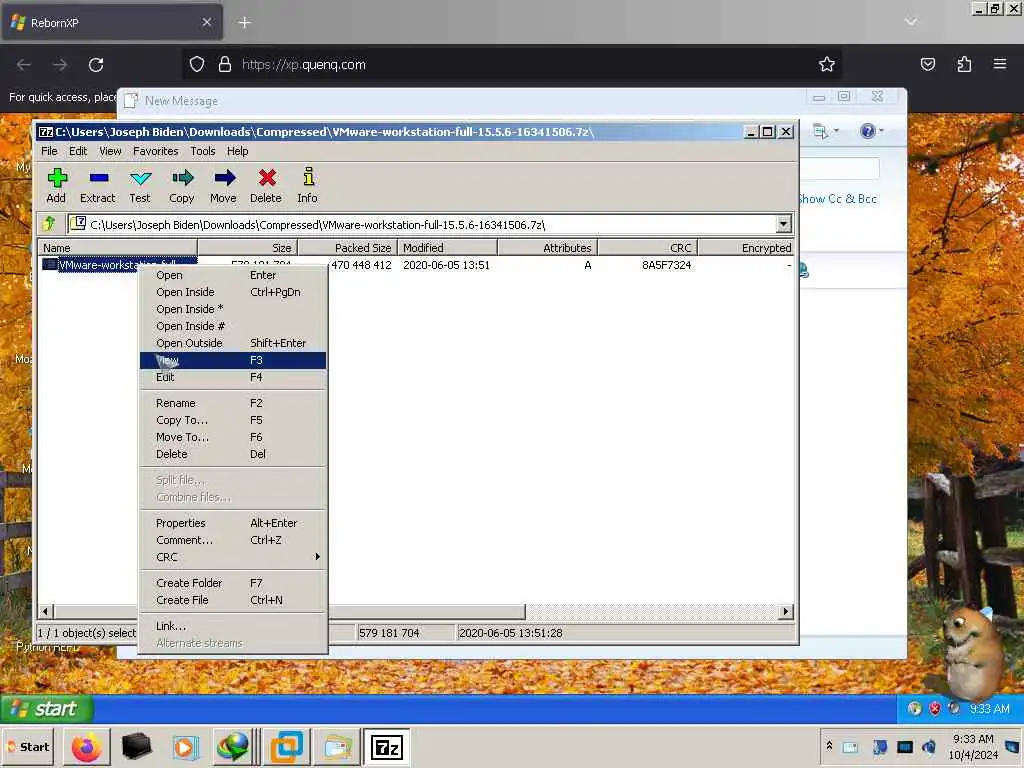Choose Open Outside from context menu

[x=232, y=343]
